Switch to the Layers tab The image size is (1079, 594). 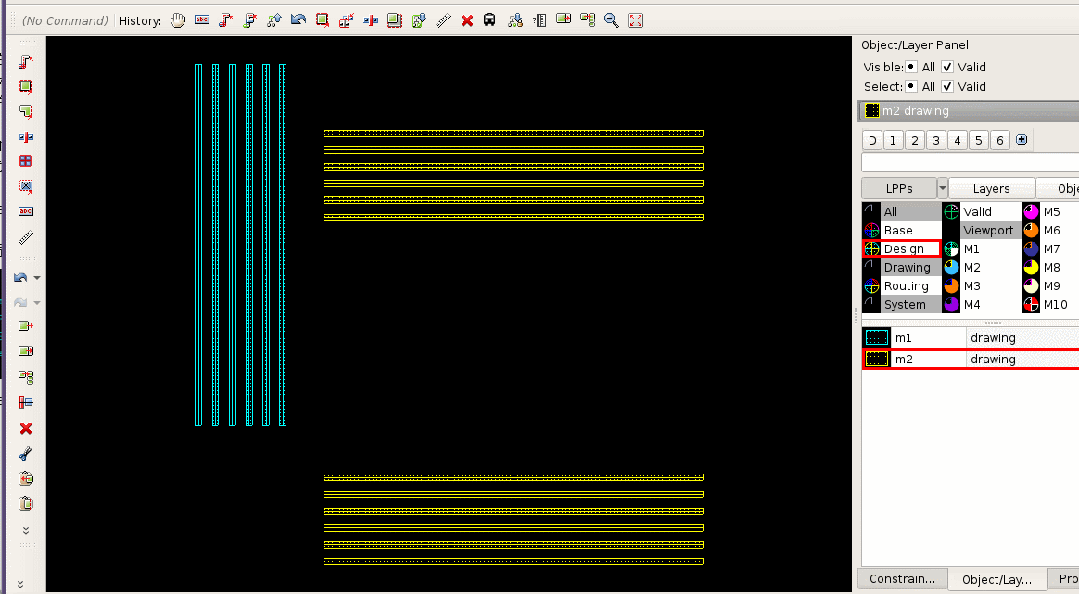coord(991,188)
